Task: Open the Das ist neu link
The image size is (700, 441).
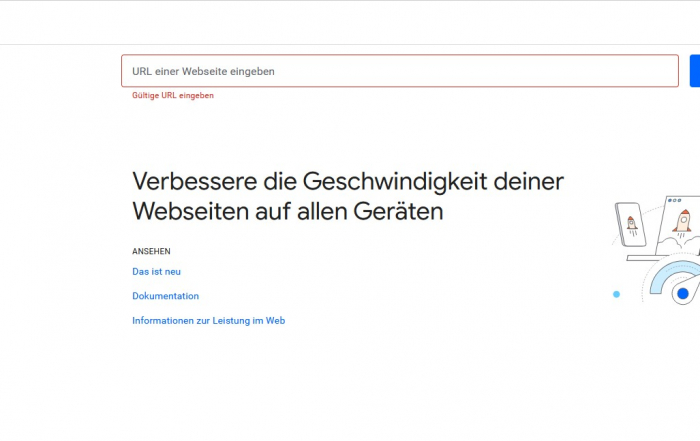Action: [x=156, y=271]
